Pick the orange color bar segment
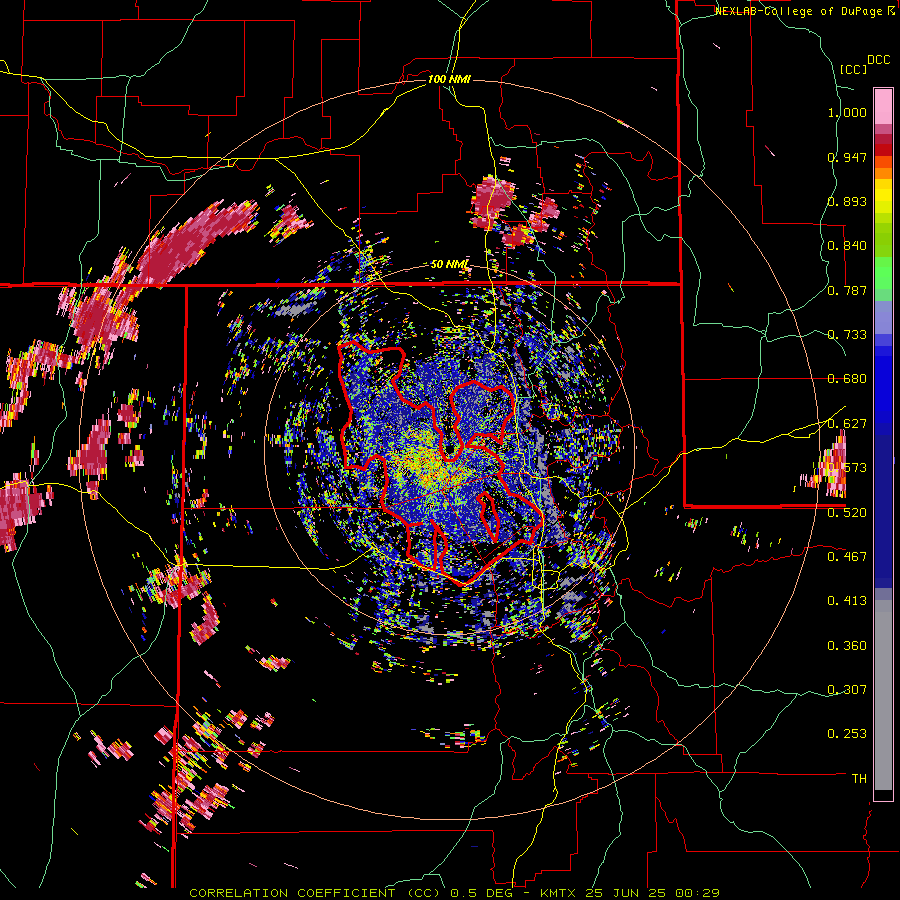 pyautogui.click(x=883, y=173)
